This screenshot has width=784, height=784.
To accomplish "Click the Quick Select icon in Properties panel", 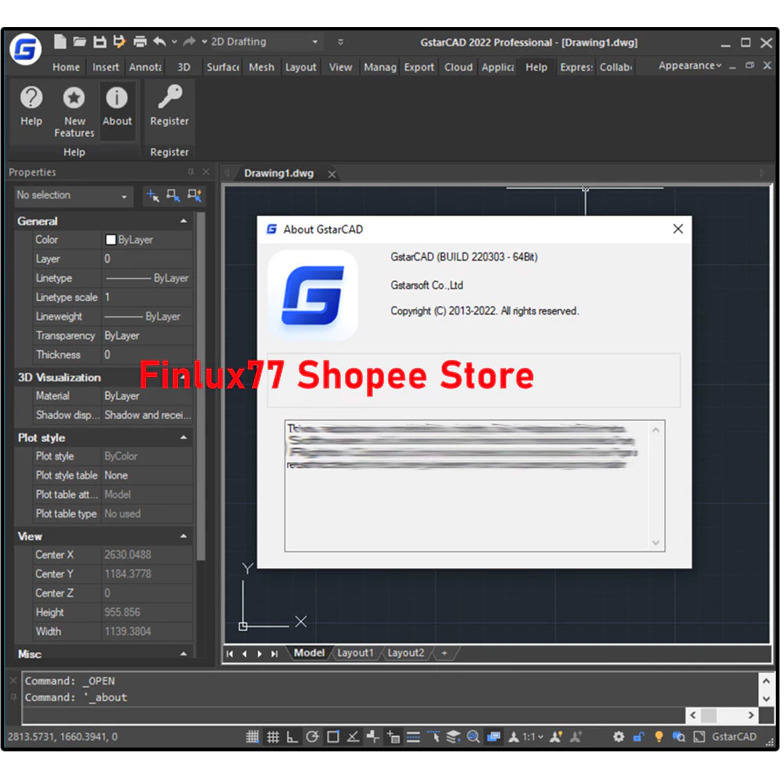I will (197, 196).
